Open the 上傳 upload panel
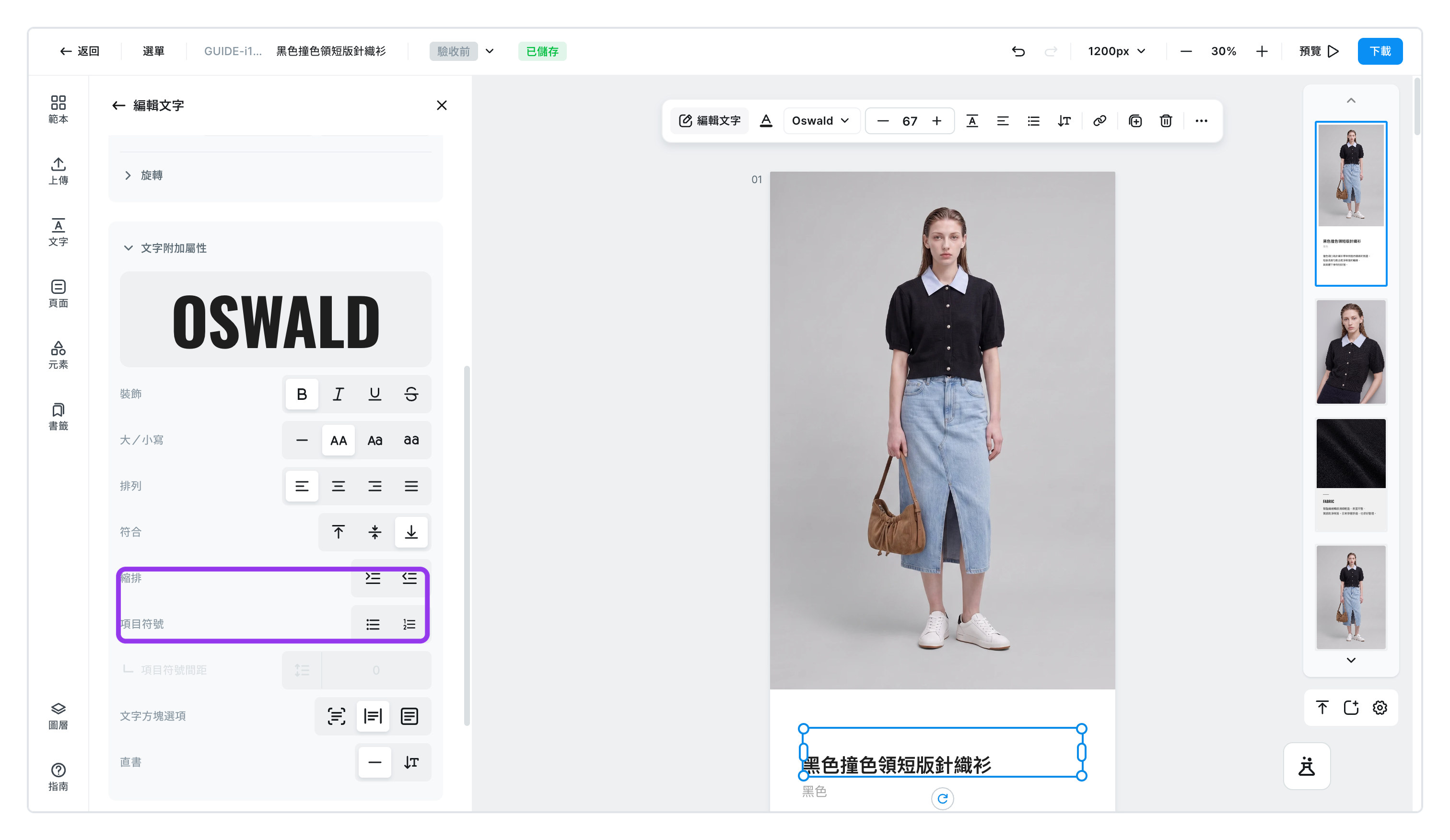 click(x=58, y=171)
